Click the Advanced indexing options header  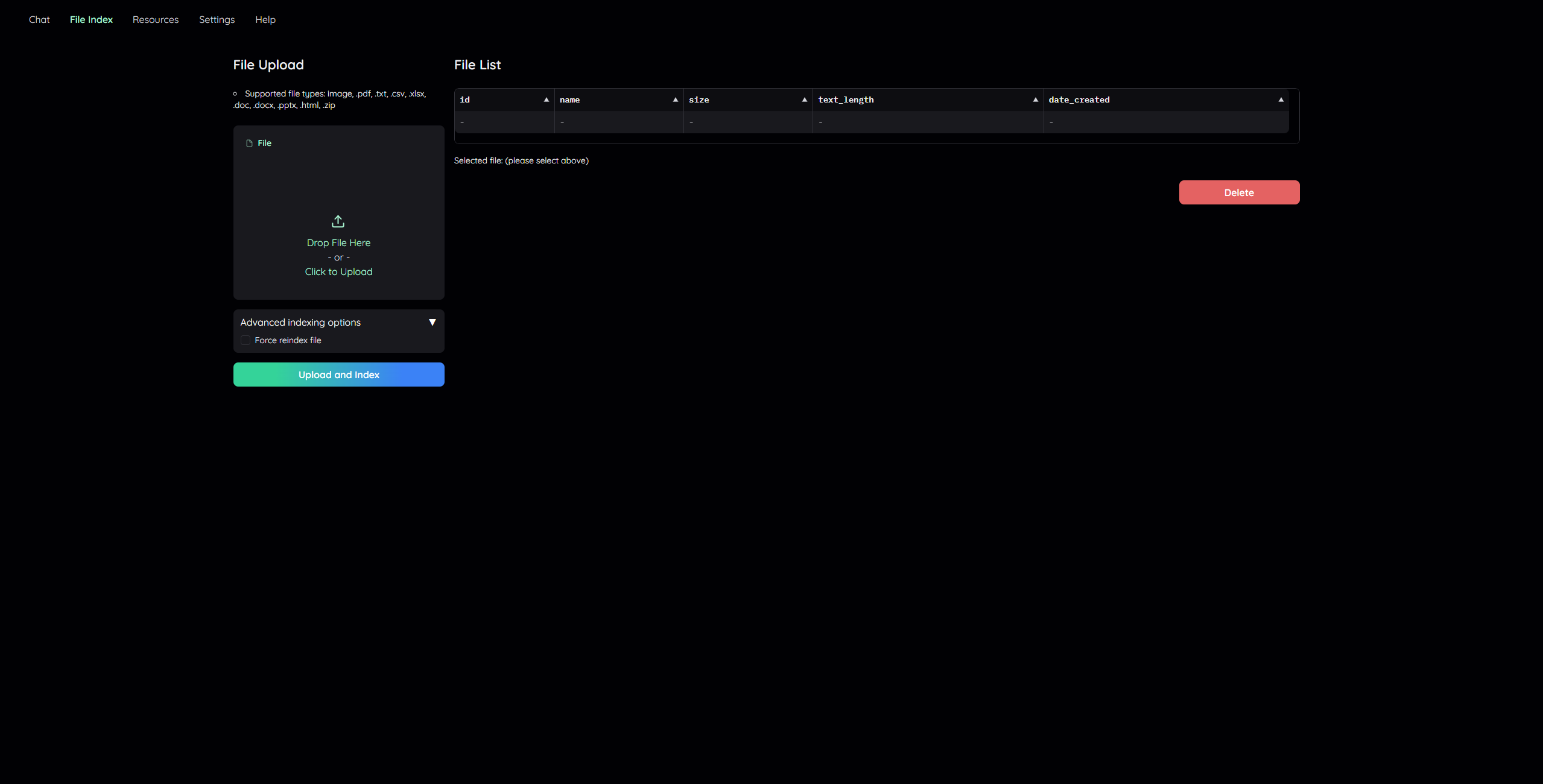(x=300, y=322)
